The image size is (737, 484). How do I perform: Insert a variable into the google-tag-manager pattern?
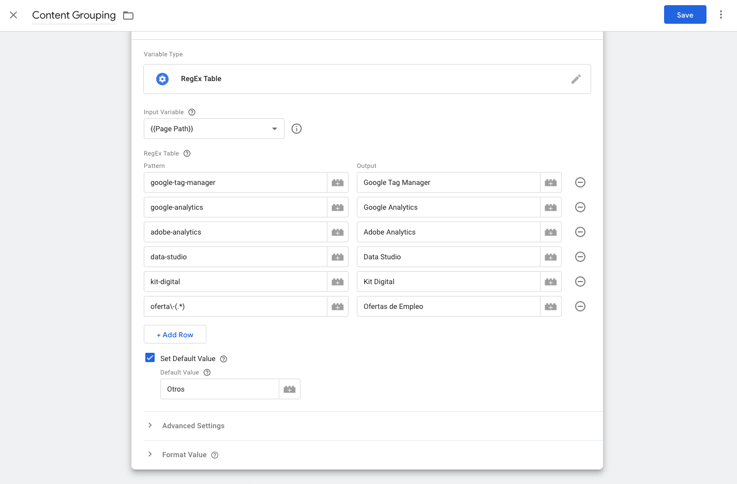pyautogui.click(x=337, y=182)
